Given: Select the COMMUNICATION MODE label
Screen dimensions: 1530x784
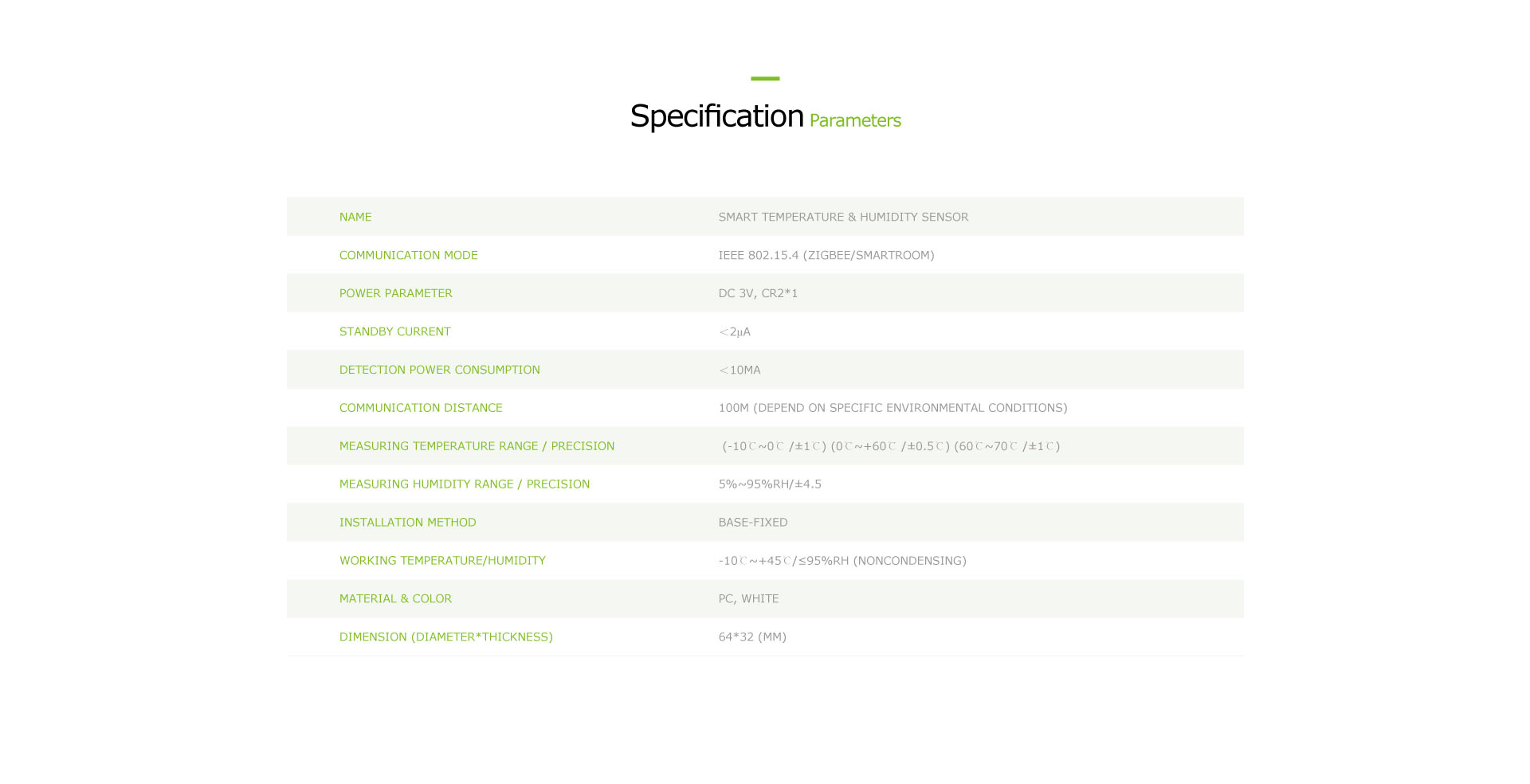Looking at the screenshot, I should pos(409,255).
